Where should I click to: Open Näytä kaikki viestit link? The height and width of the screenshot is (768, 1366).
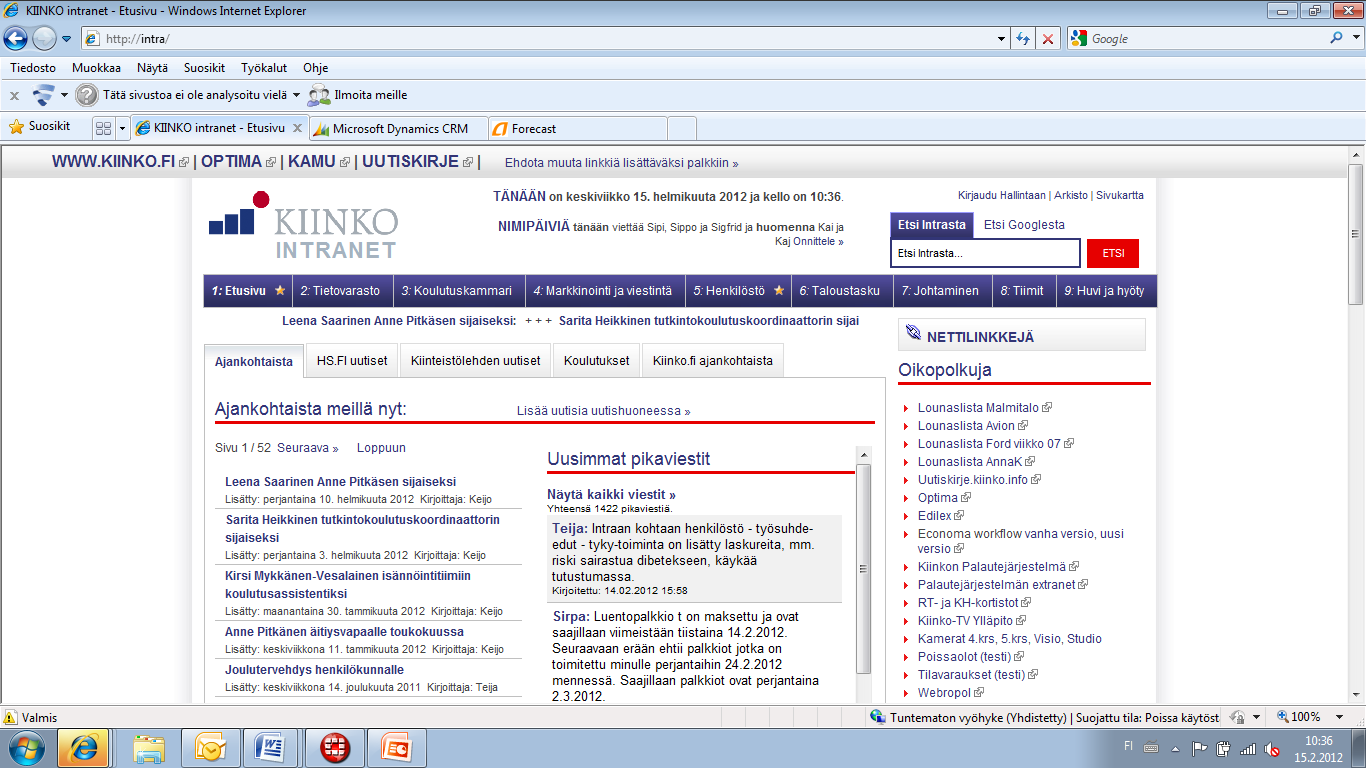[611, 494]
